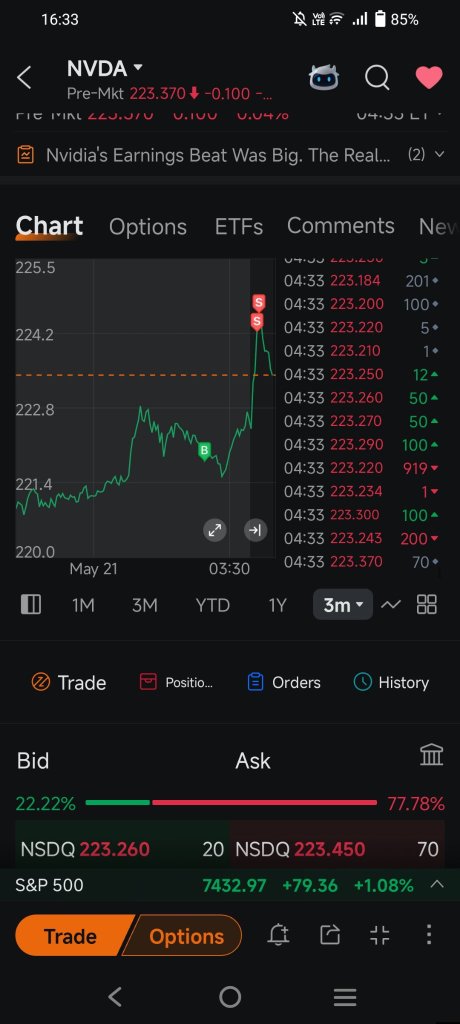This screenshot has width=460, height=1024.
Task: Expand the S&P 500 index bar
Action: (x=437, y=885)
